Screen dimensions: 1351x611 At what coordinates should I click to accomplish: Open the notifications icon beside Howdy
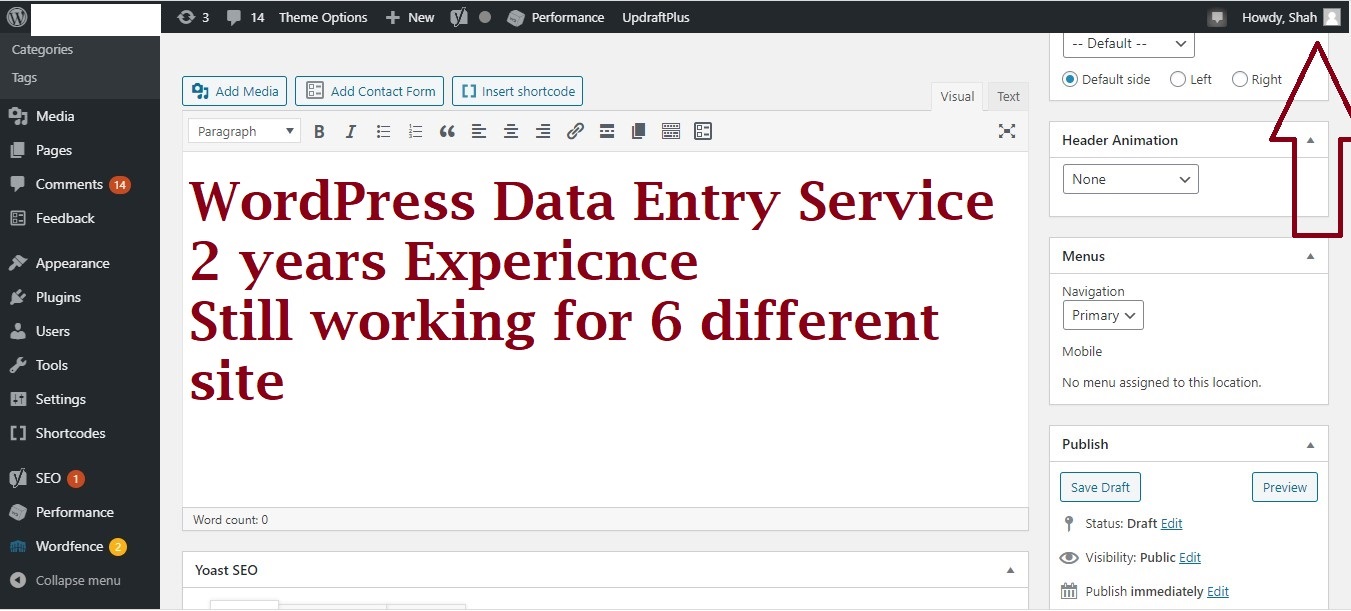[x=1217, y=17]
